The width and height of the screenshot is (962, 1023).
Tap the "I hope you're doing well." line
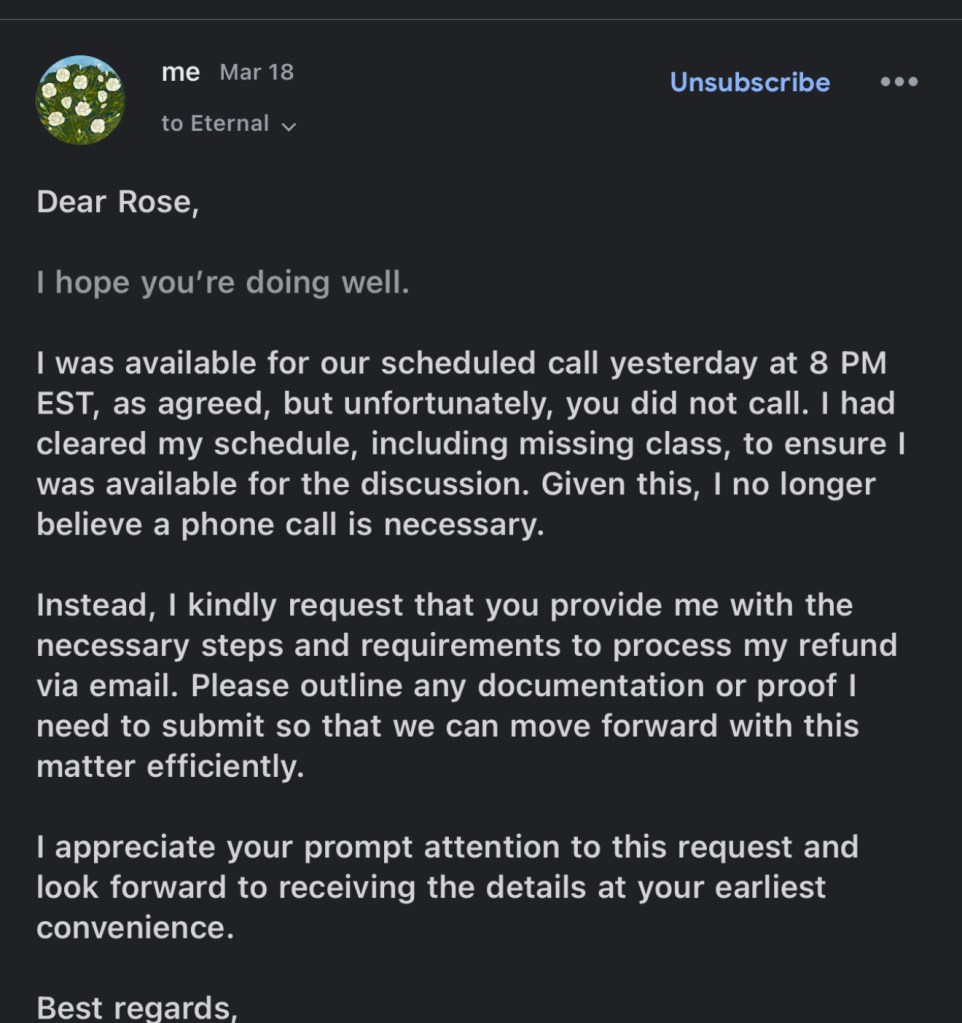click(x=223, y=283)
